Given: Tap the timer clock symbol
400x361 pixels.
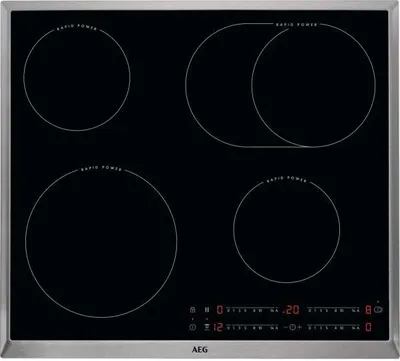Looking at the screenshot, I should [x=292, y=327].
